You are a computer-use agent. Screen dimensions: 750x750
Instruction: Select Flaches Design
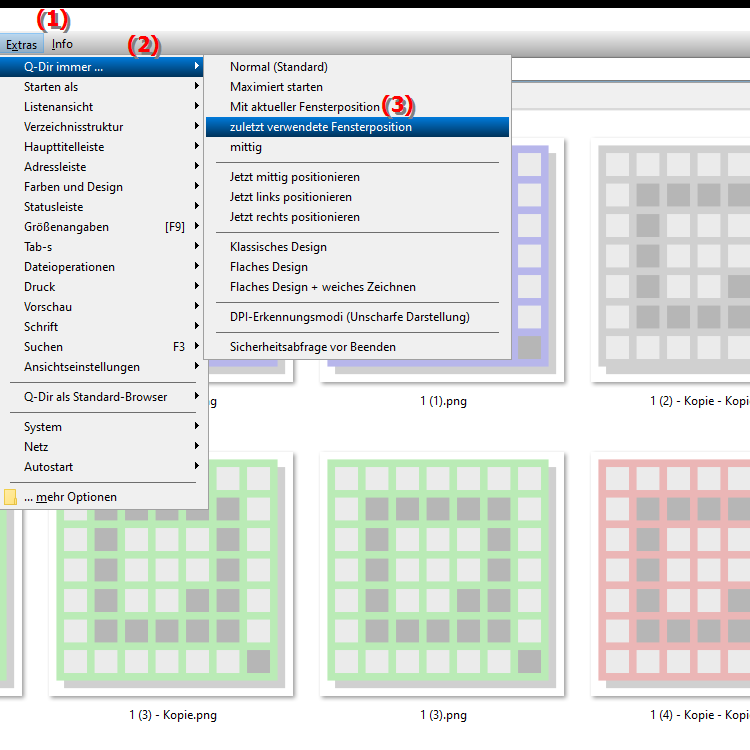tap(357, 267)
